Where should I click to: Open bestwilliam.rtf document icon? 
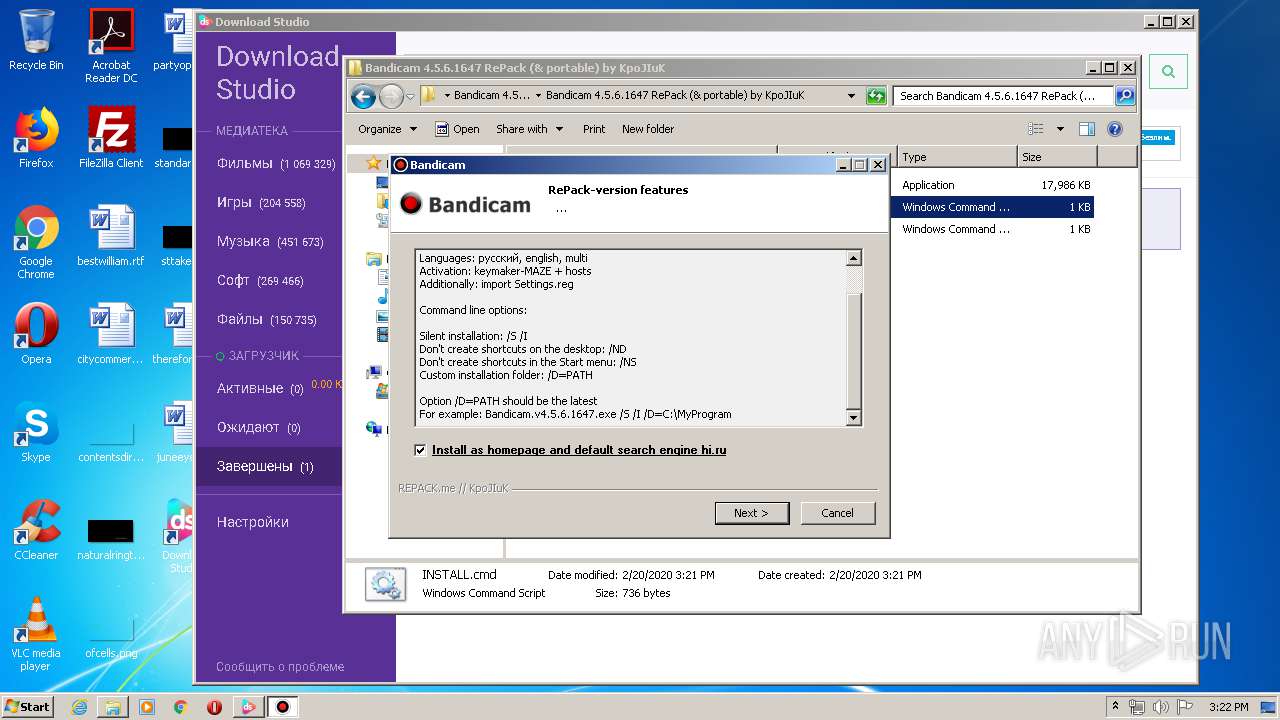coord(111,235)
